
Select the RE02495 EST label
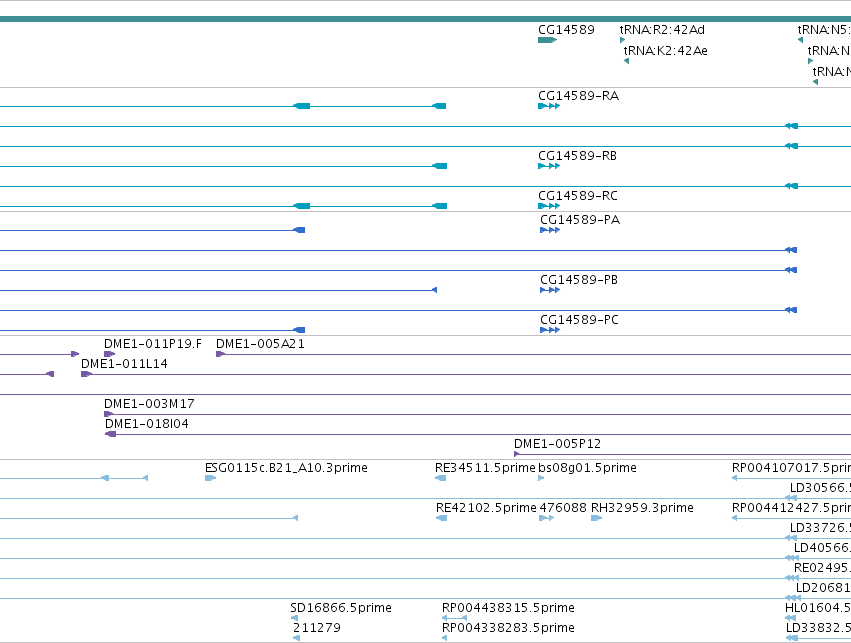tap(822, 568)
